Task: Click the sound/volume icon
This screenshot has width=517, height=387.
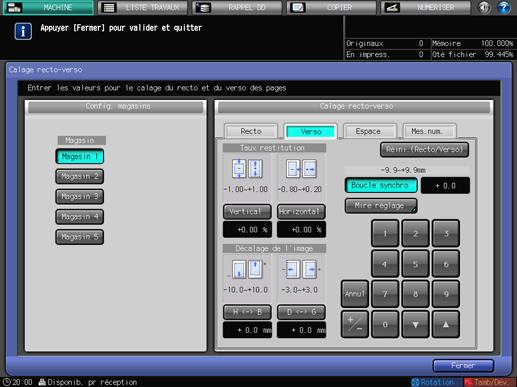Action: (484, 7)
